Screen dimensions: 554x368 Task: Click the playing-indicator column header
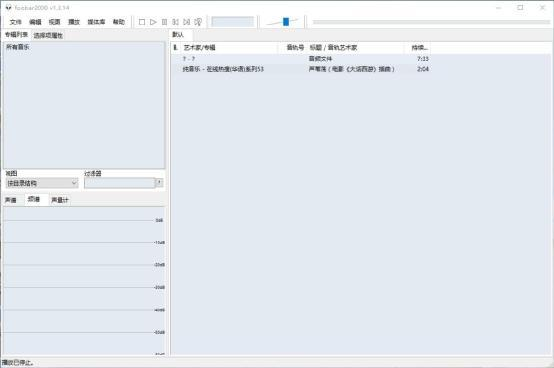pyautogui.click(x=175, y=48)
